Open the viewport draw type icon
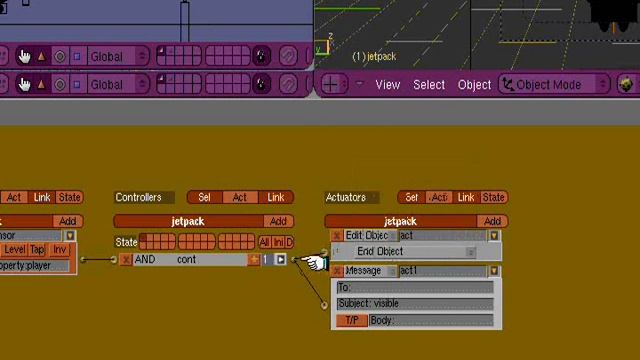Screen dimensions: 640x360 pos(626,84)
